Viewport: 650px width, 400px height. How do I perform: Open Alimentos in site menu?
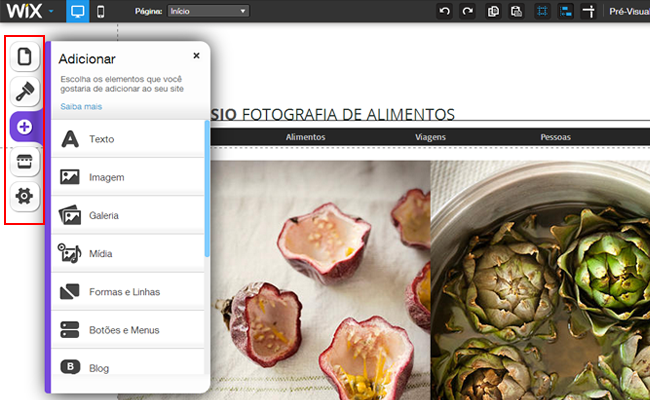click(306, 137)
